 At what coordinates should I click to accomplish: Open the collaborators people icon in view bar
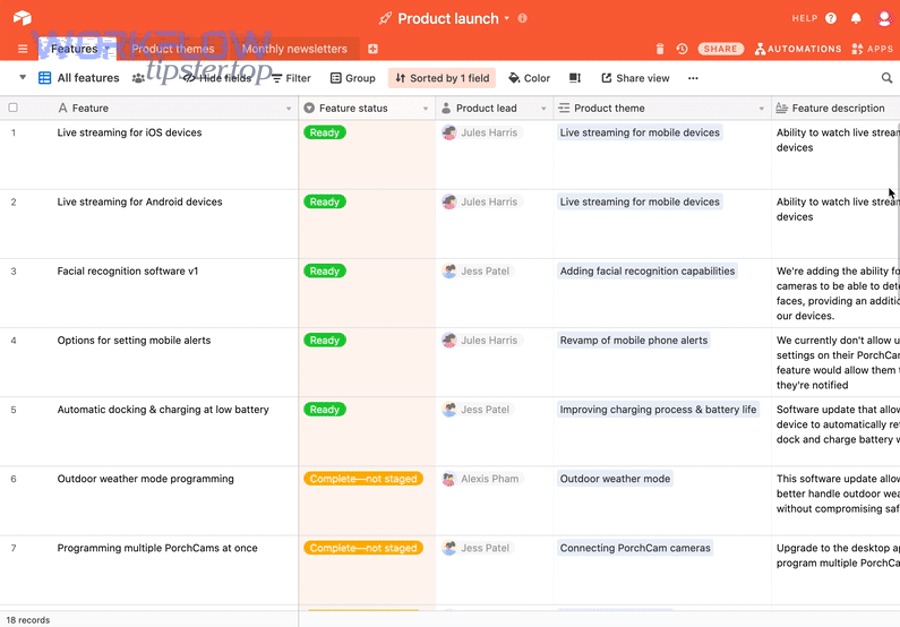(x=138, y=78)
